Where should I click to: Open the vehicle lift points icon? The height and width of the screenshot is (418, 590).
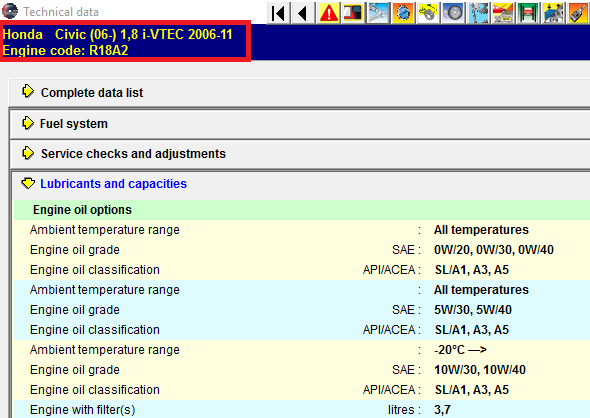pos(528,13)
